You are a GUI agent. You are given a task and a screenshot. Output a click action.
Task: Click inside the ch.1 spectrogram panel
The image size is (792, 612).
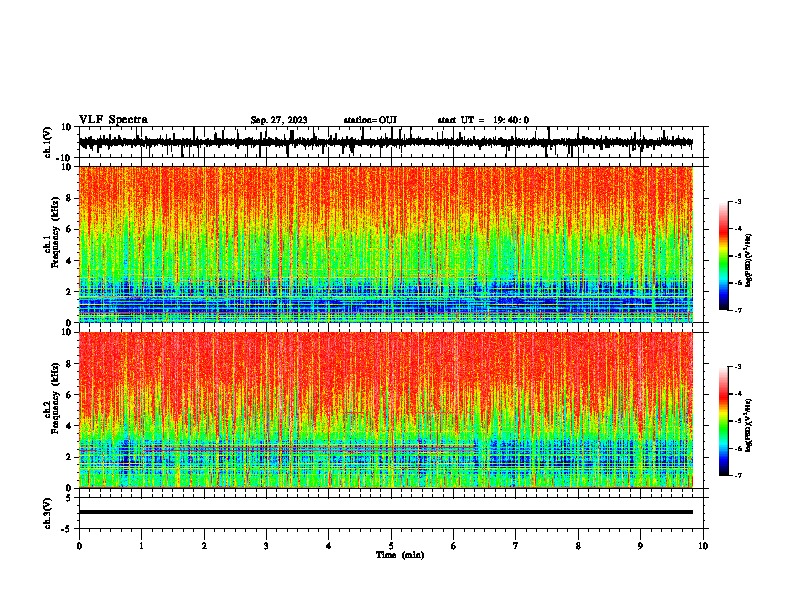pyautogui.click(x=386, y=244)
